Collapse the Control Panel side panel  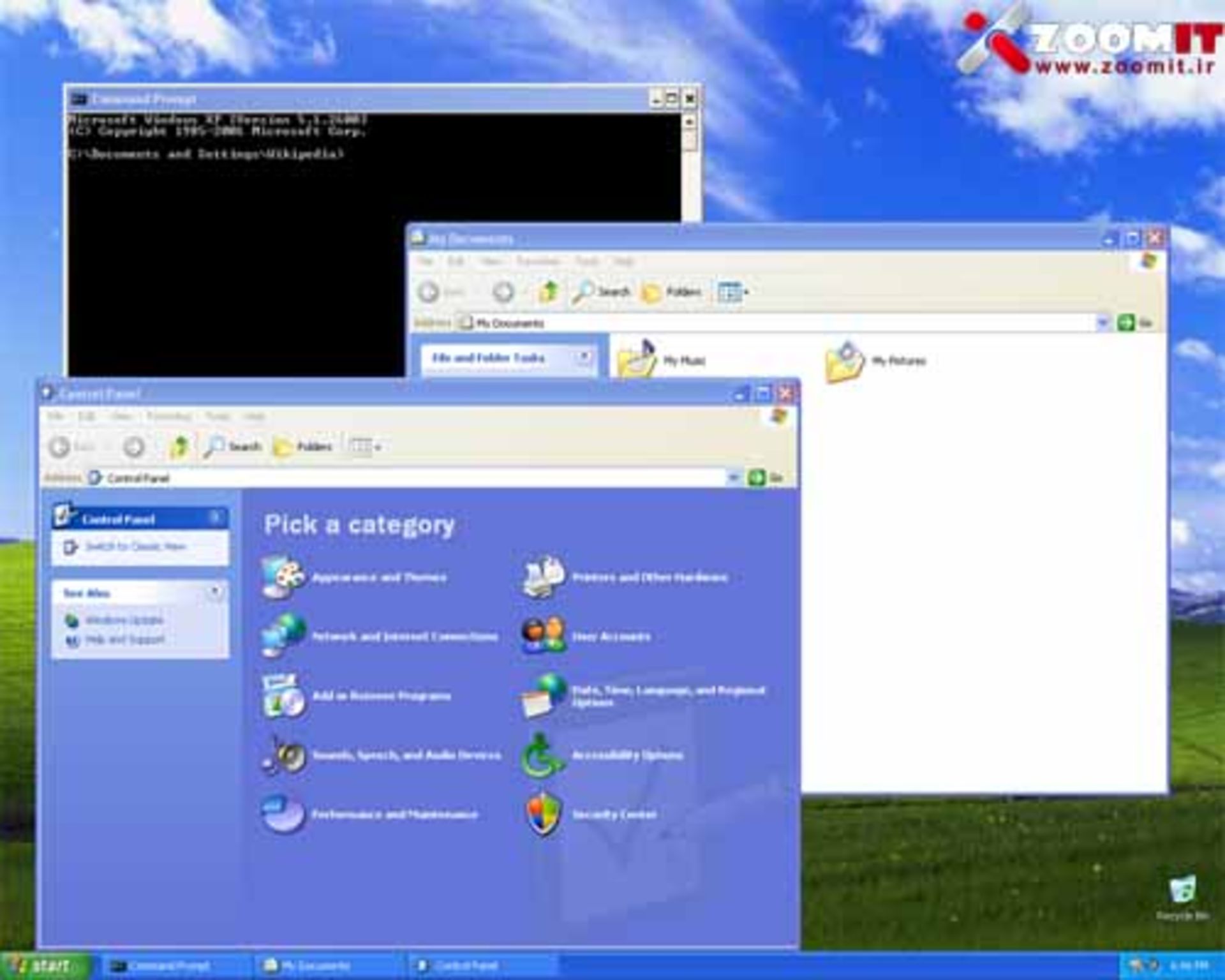pos(216,517)
